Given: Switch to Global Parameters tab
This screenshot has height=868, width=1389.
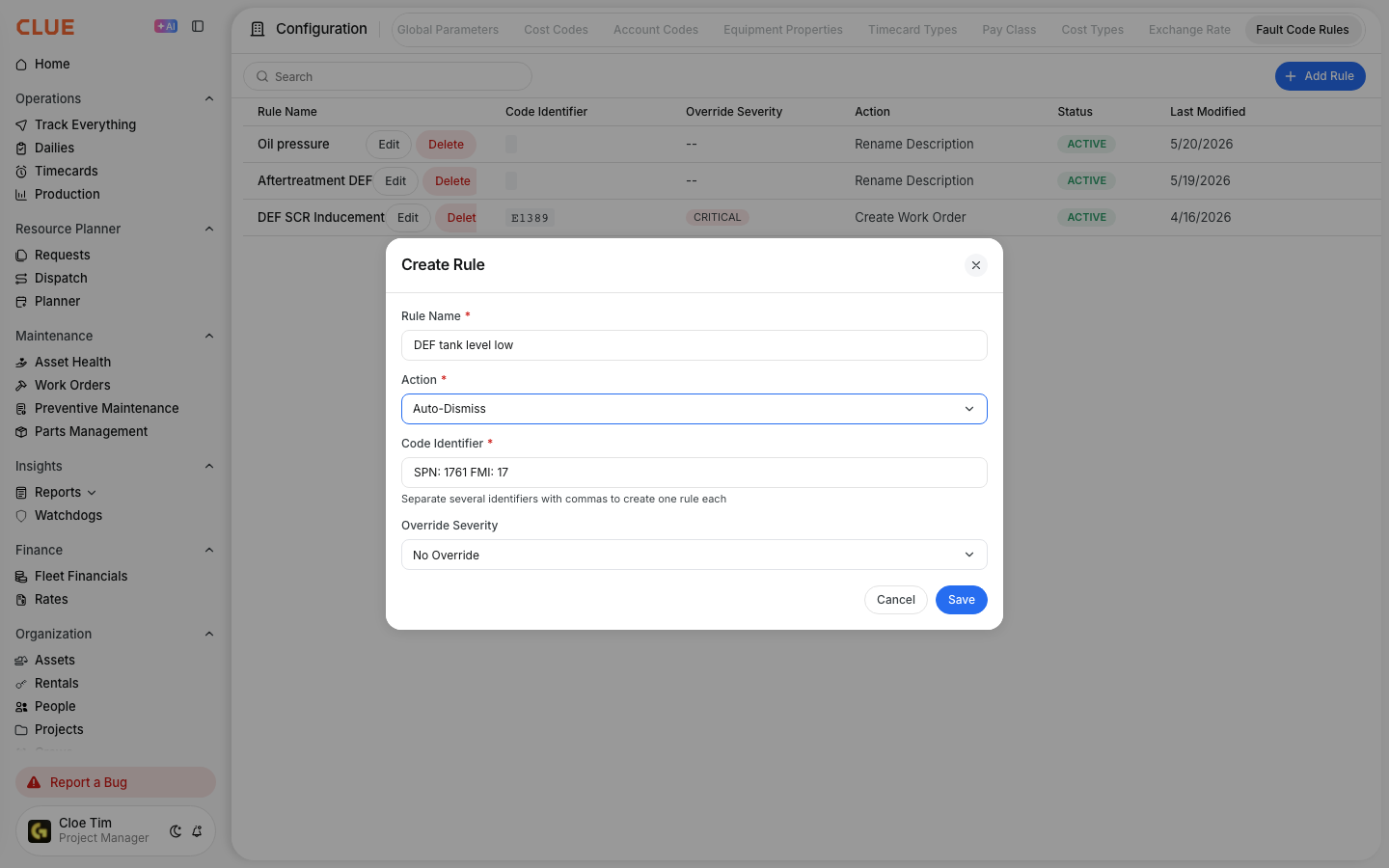Looking at the screenshot, I should (448, 30).
